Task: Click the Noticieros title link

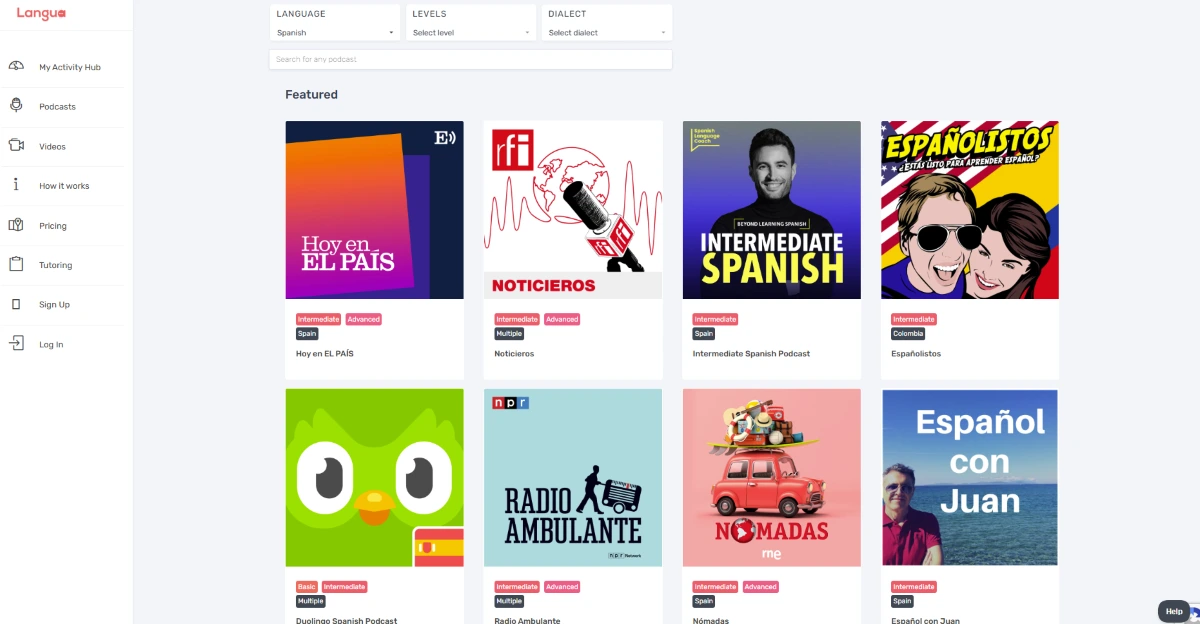Action: pyautogui.click(x=515, y=354)
